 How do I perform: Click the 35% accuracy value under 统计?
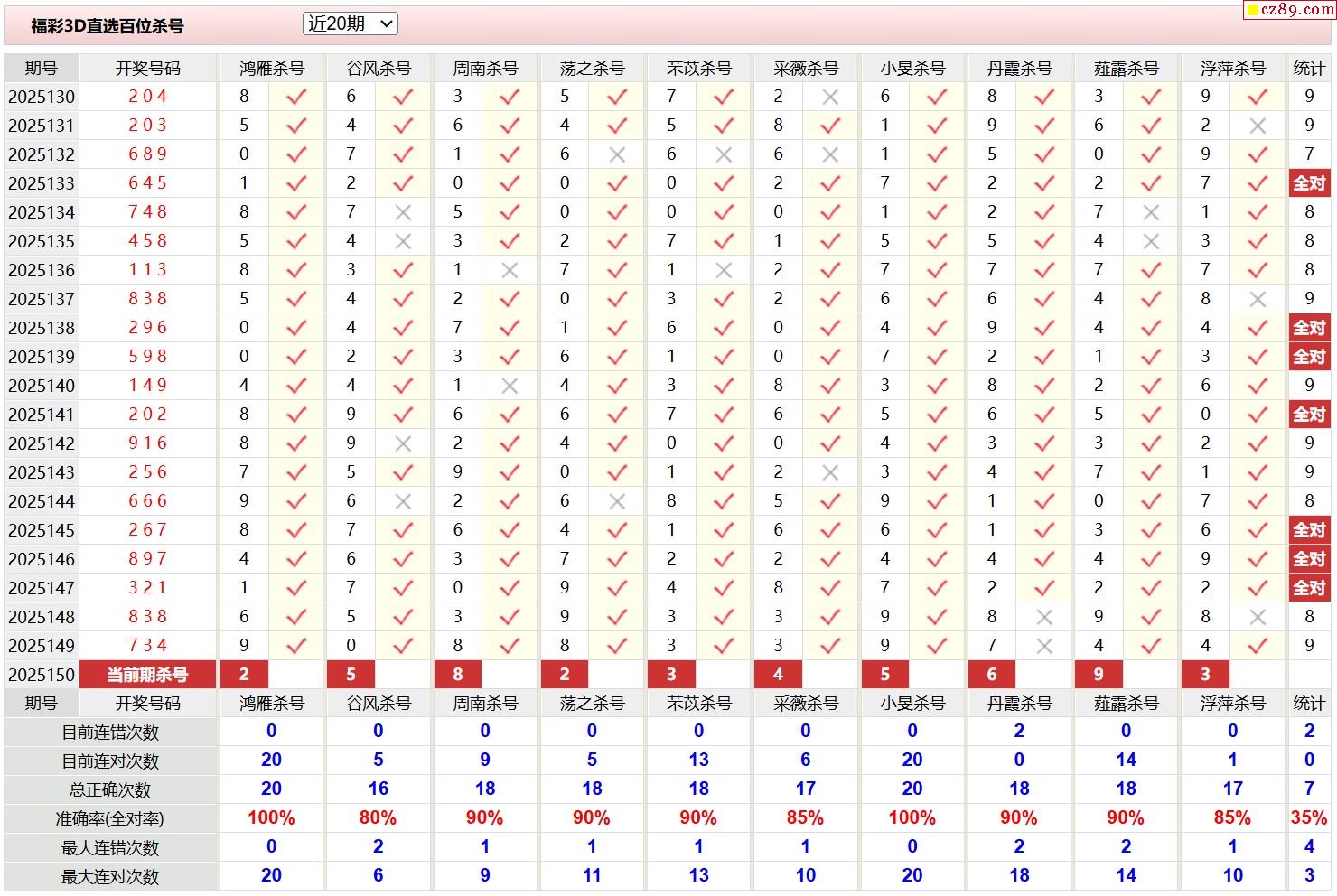(1308, 818)
